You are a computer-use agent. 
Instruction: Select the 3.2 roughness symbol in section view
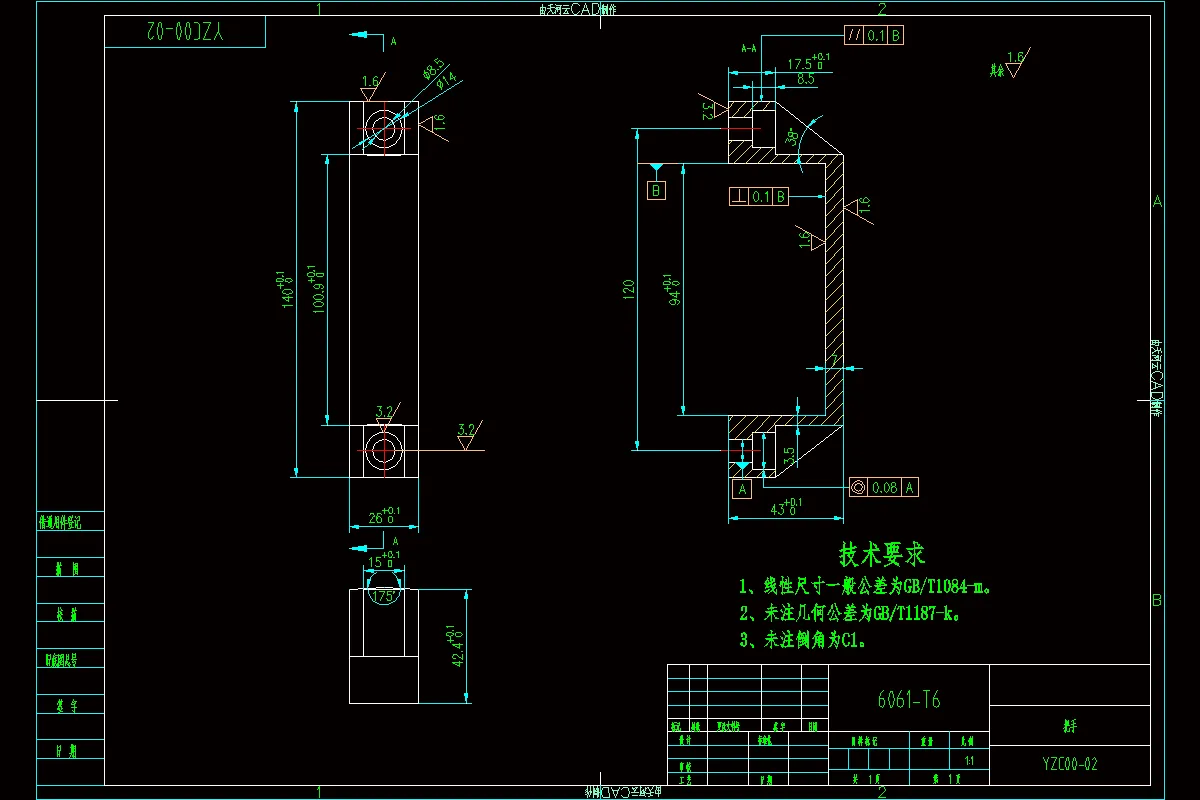click(712, 109)
